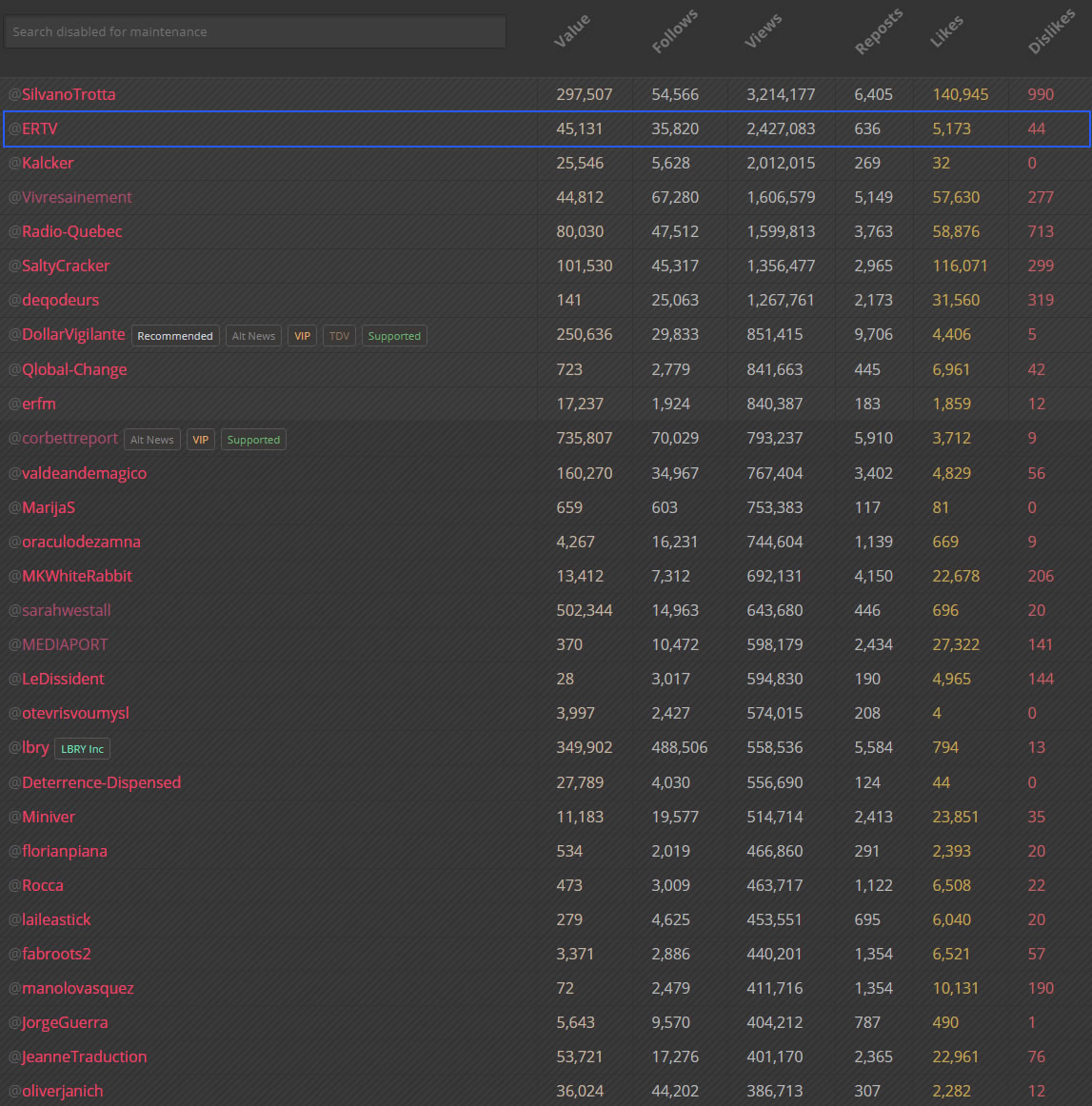
Task: Open the @Kalcker channel link
Action: pos(41,163)
